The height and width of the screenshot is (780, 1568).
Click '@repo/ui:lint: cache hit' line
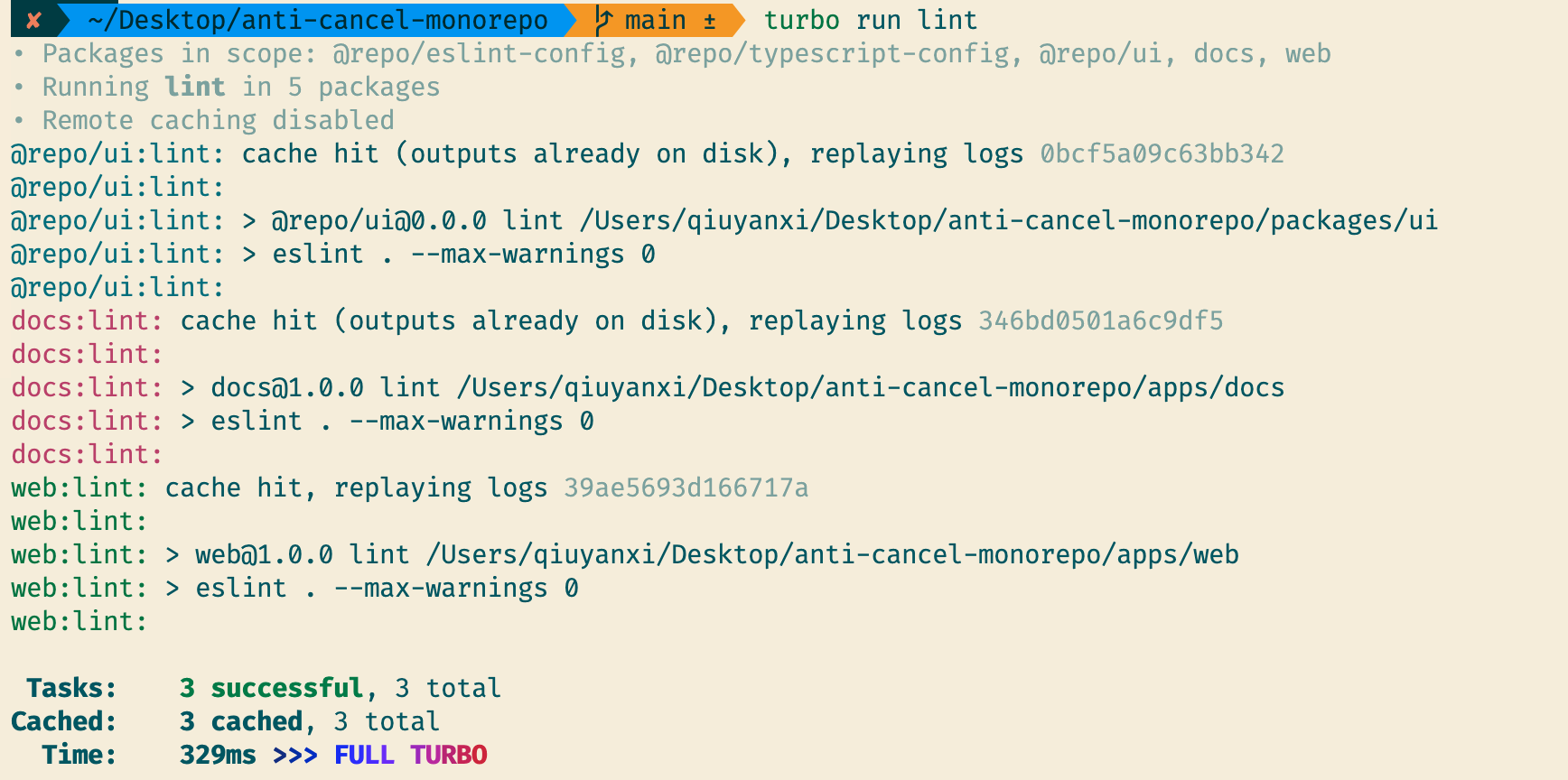click(x=648, y=154)
